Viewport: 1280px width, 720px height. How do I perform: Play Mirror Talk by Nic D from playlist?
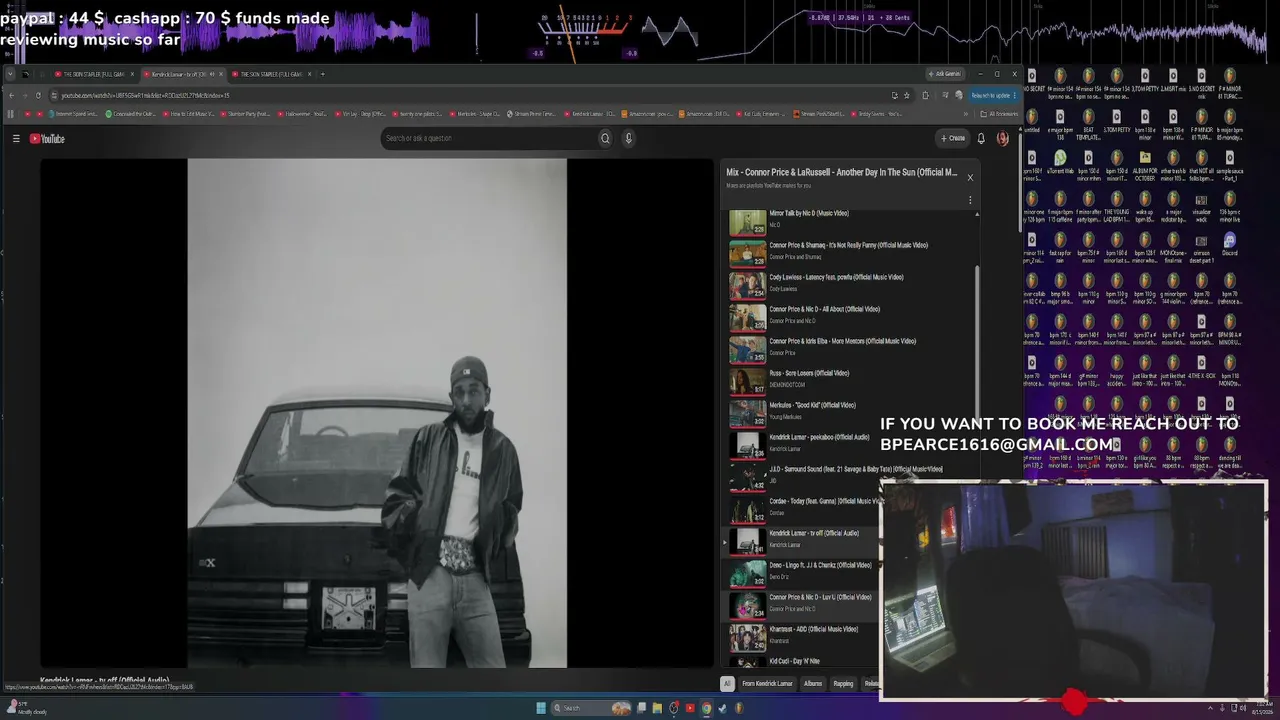point(848,221)
